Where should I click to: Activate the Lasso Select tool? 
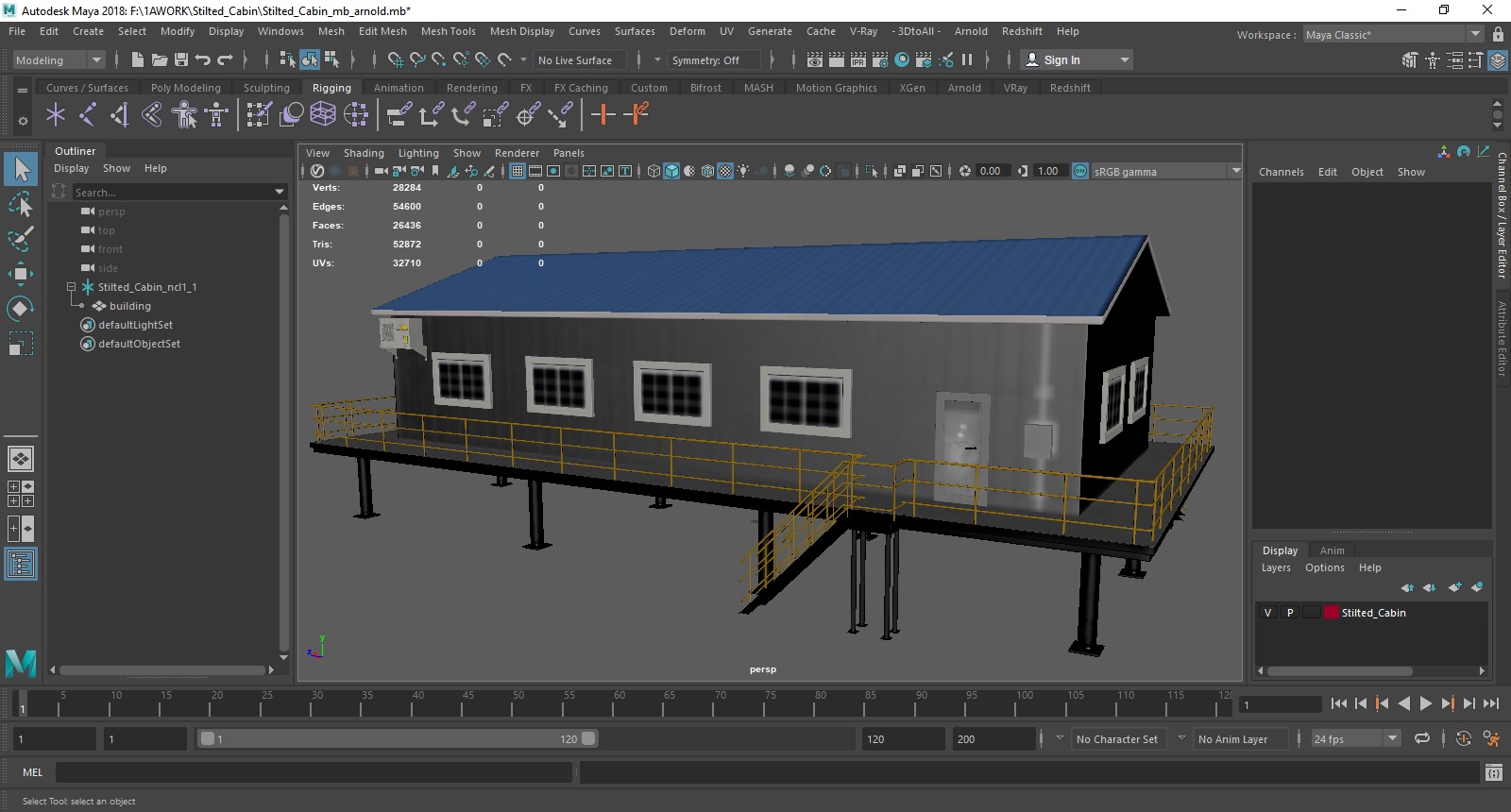21,204
